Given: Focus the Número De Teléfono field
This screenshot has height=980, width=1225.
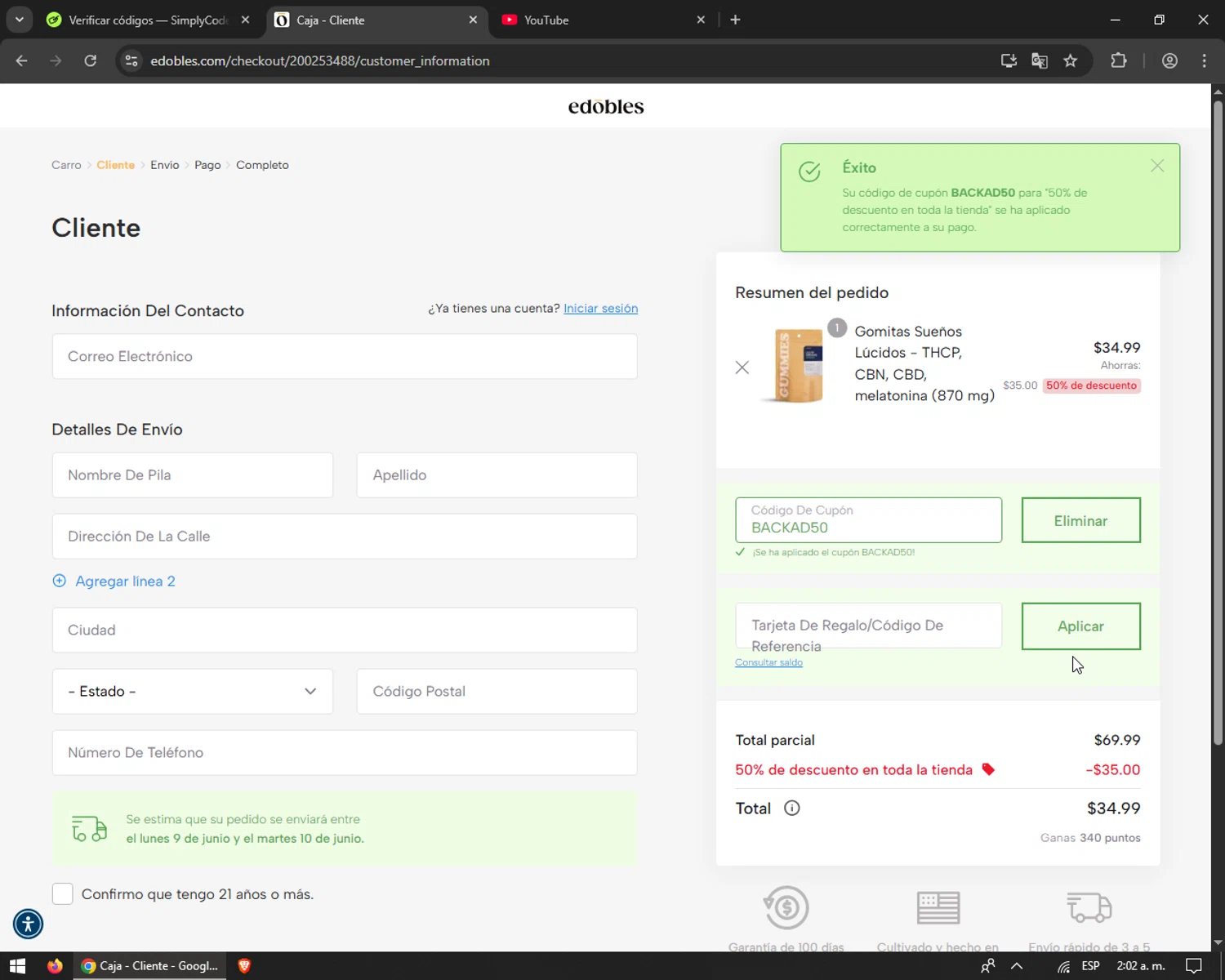Looking at the screenshot, I should click(x=345, y=752).
